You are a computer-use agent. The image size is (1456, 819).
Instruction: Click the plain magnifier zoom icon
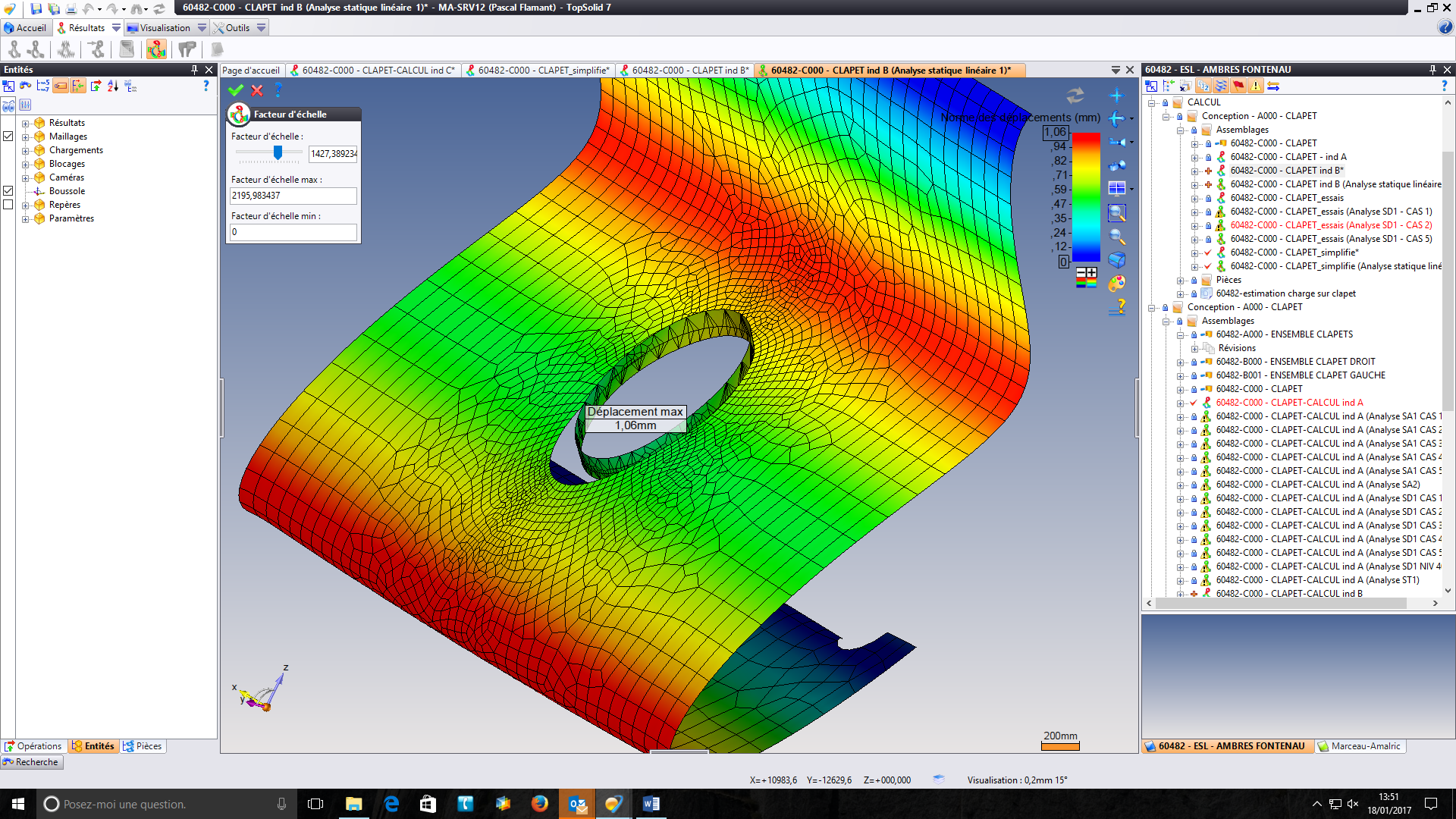(1117, 237)
